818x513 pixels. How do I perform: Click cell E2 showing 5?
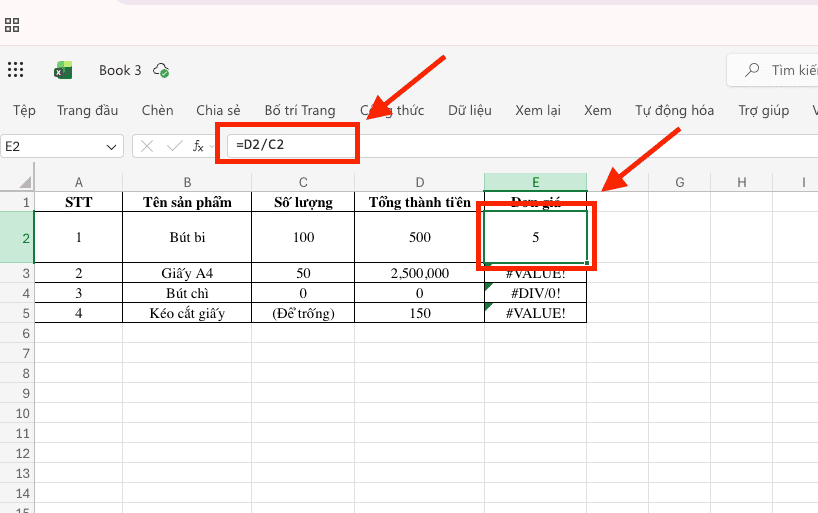coord(536,237)
